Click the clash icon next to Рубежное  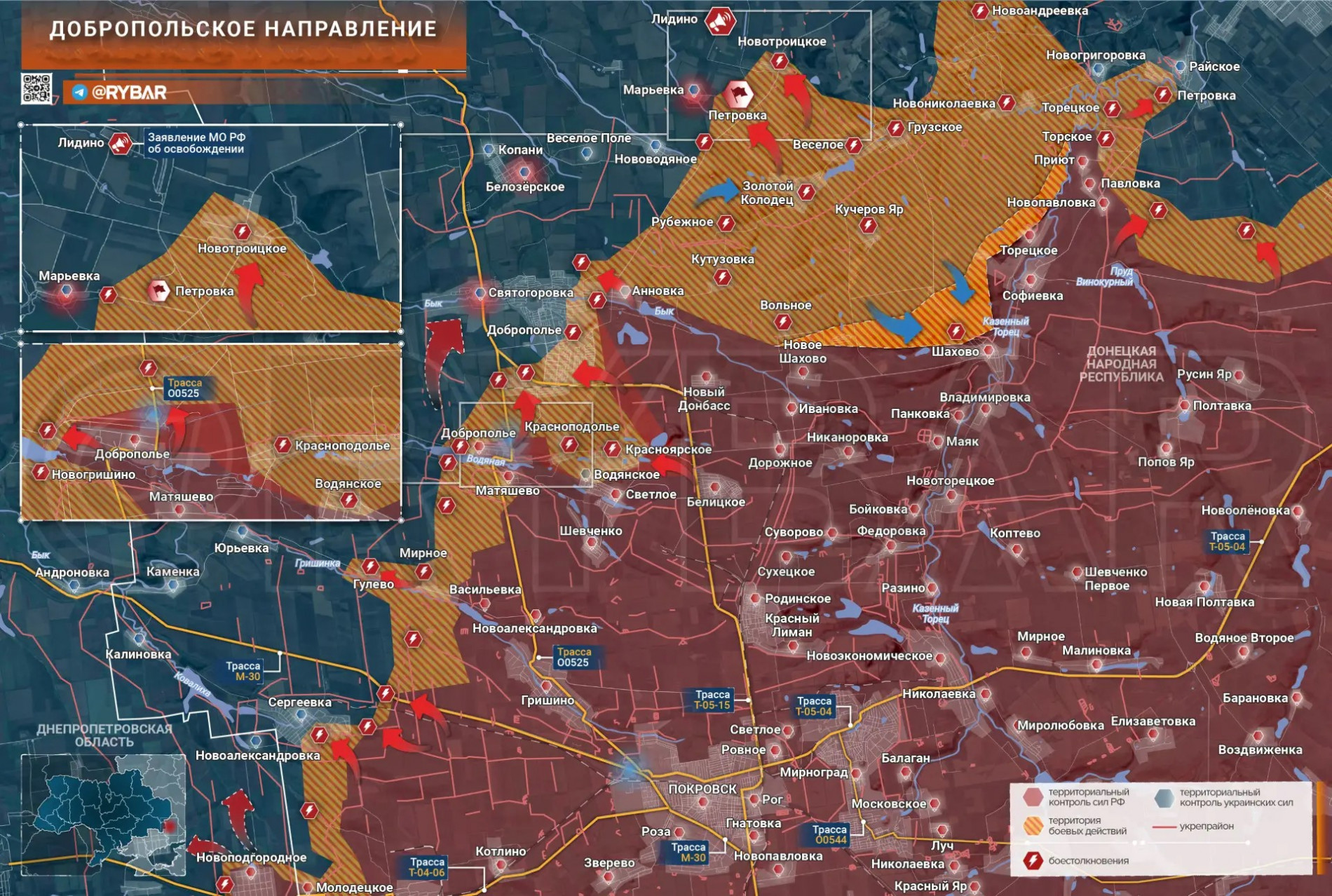[726, 223]
